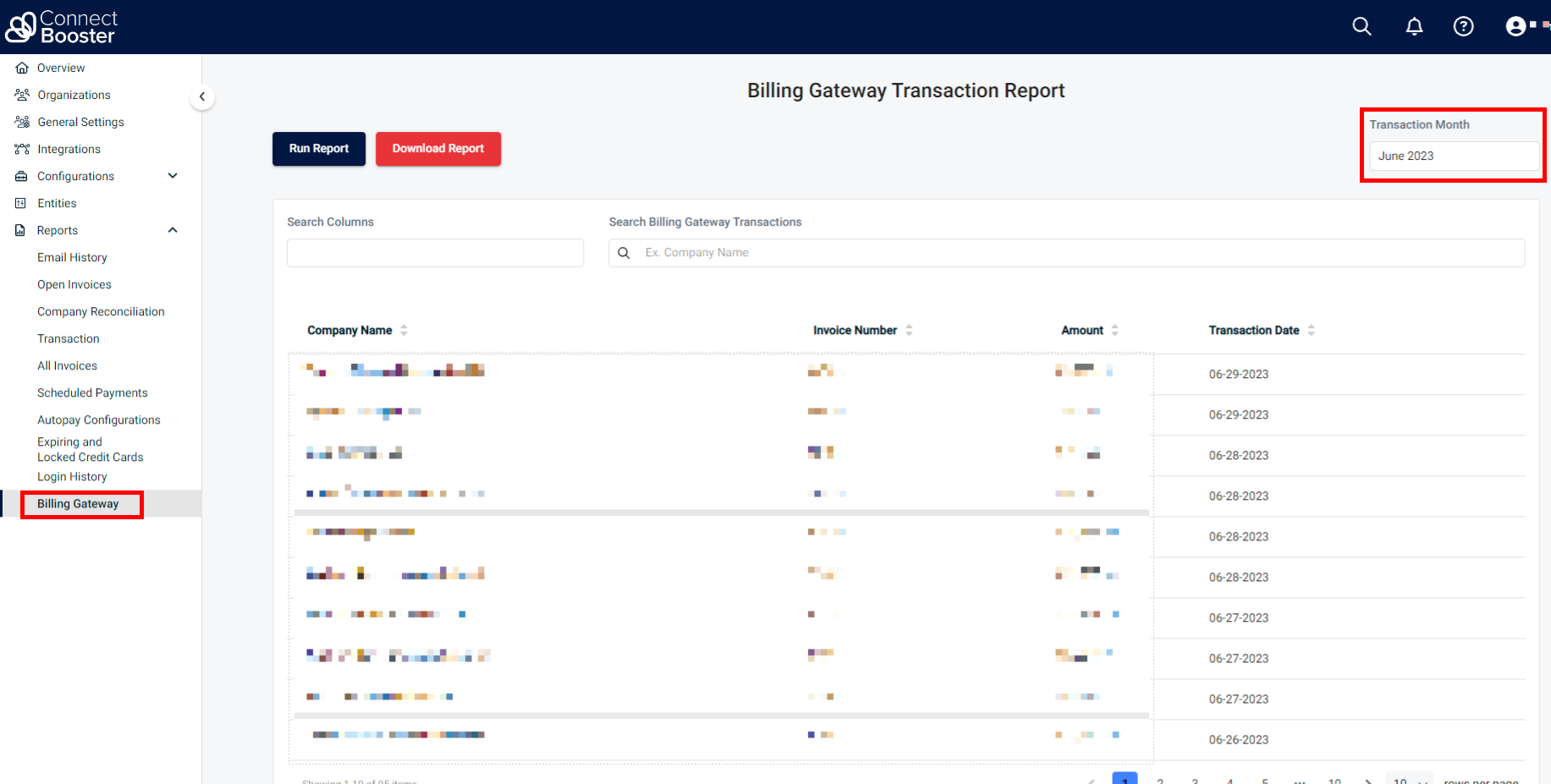Viewport: 1551px width, 784px height.
Task: Select Billing Gateway in the sidebar
Action: click(77, 503)
